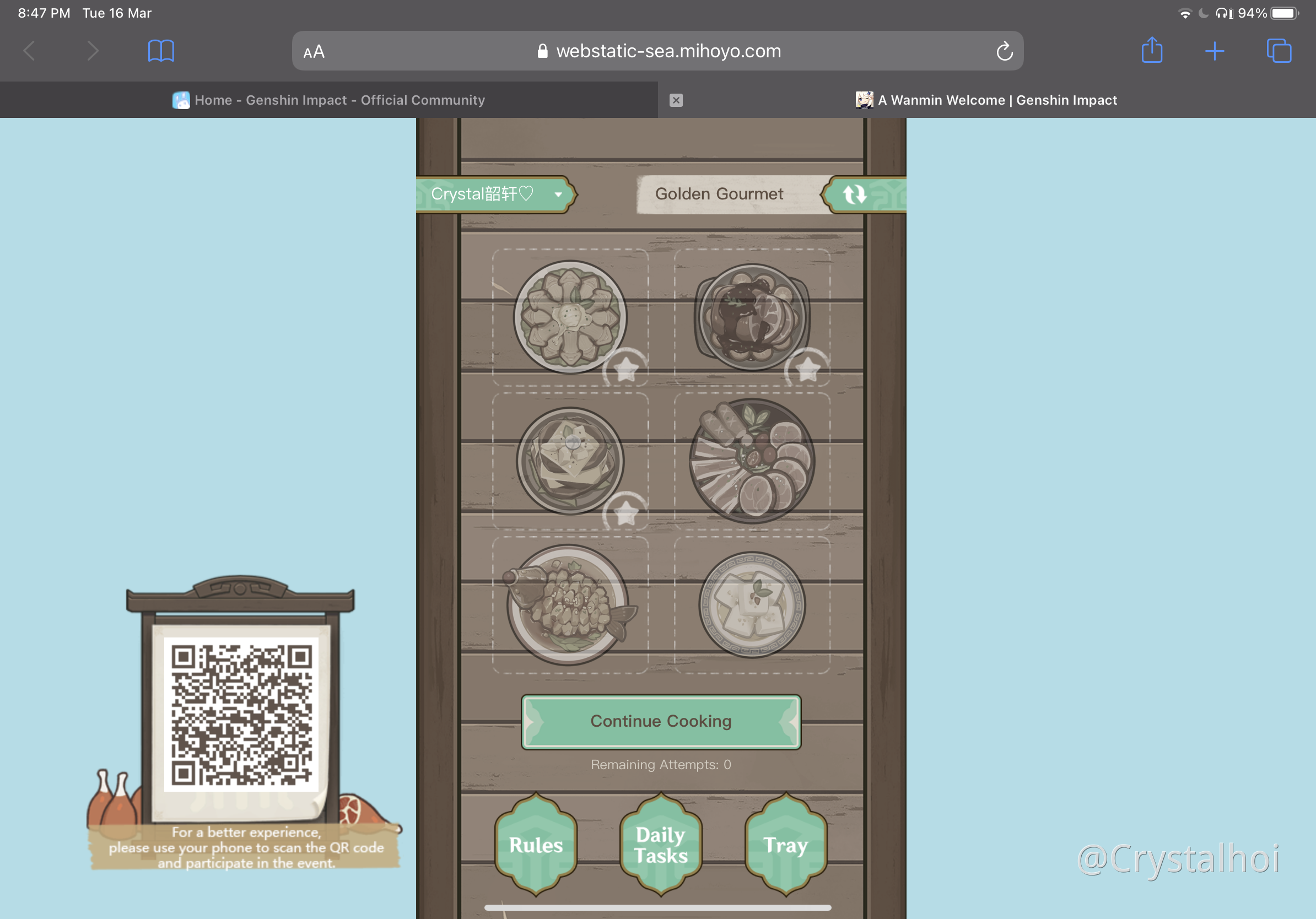Select the sliced meat platter dish
1316x919 pixels.
752,461
